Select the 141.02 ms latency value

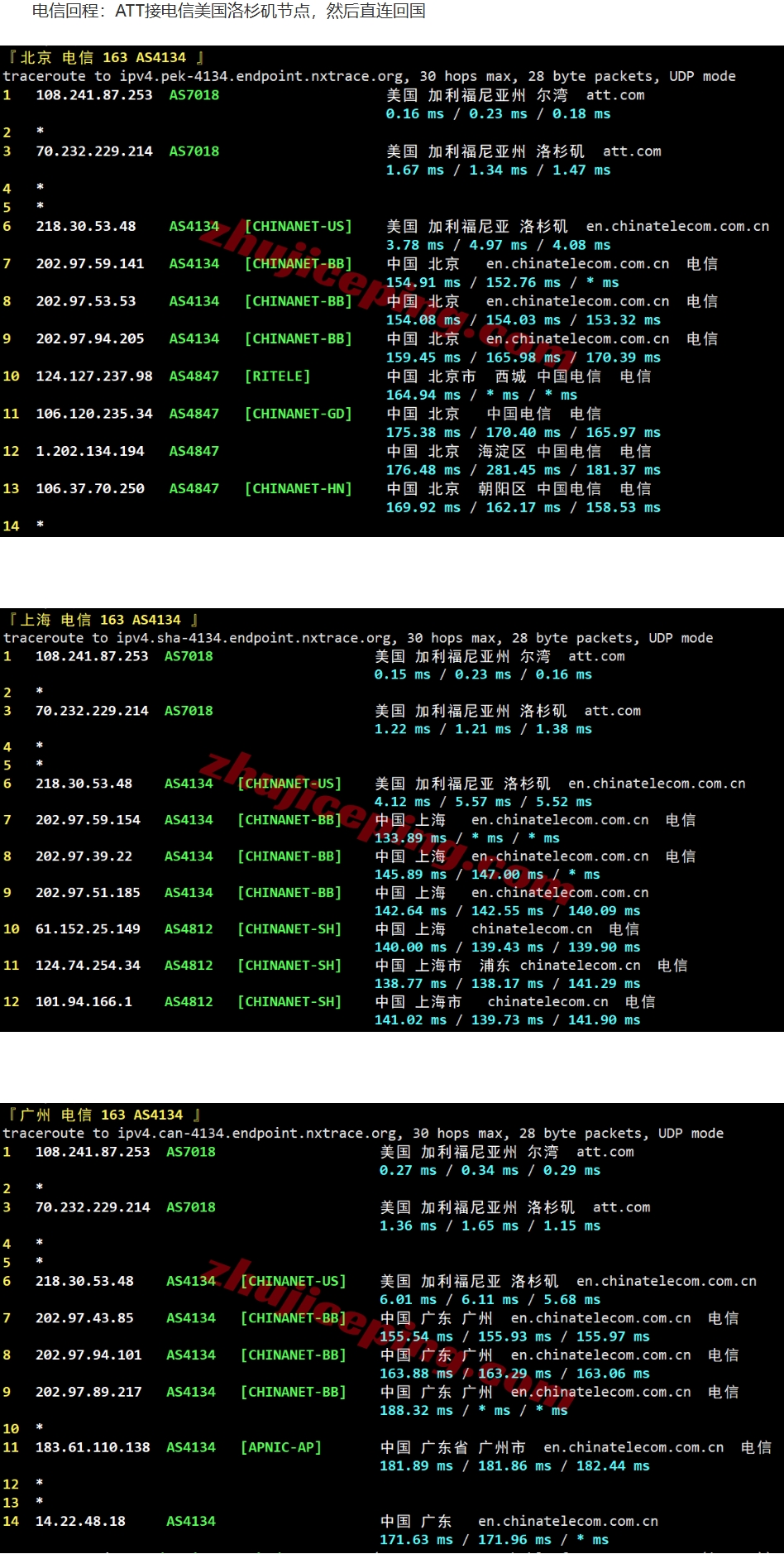pos(410,1020)
